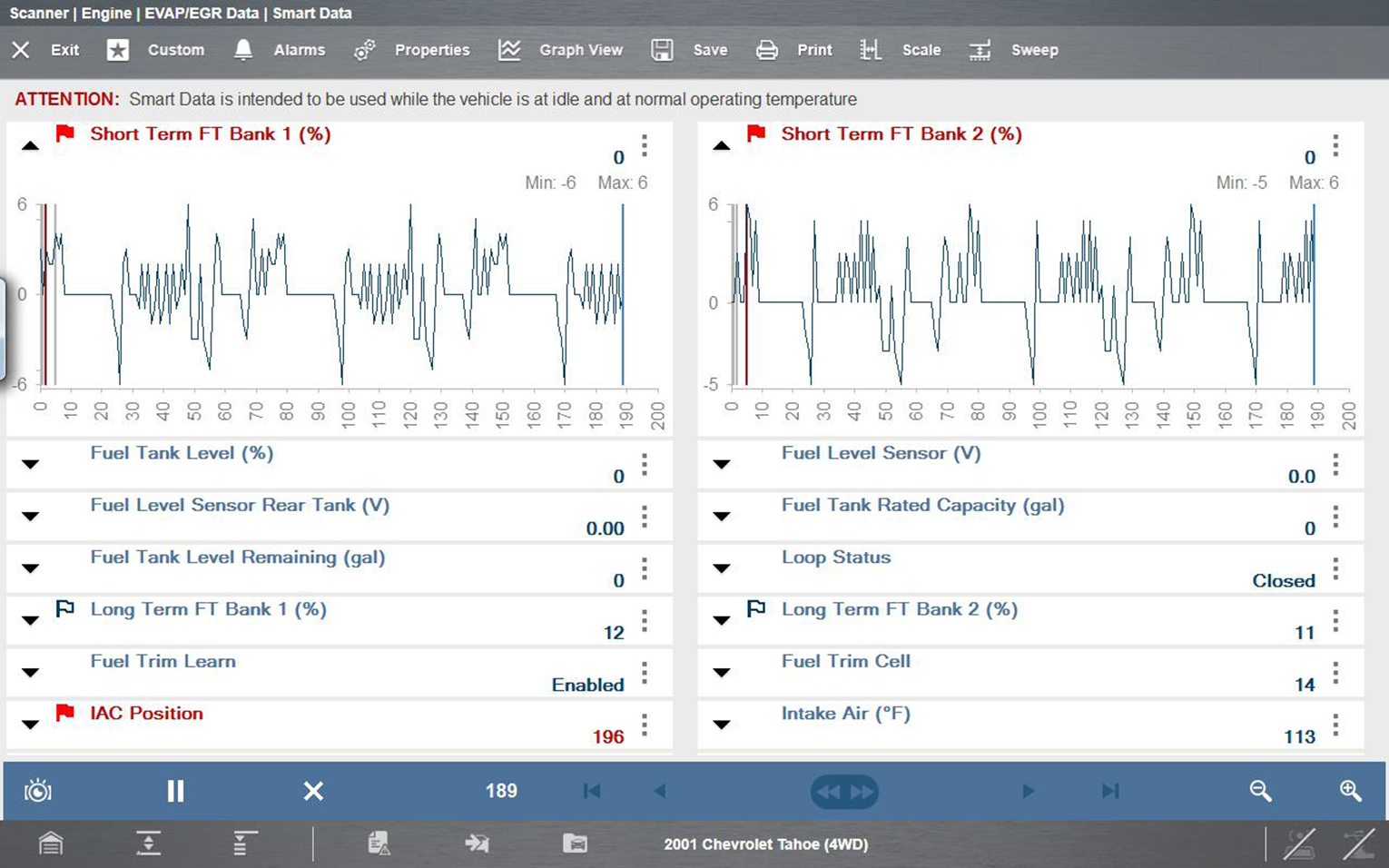The height and width of the screenshot is (868, 1389).
Task: Click the Alarms bell icon
Action: 243,50
